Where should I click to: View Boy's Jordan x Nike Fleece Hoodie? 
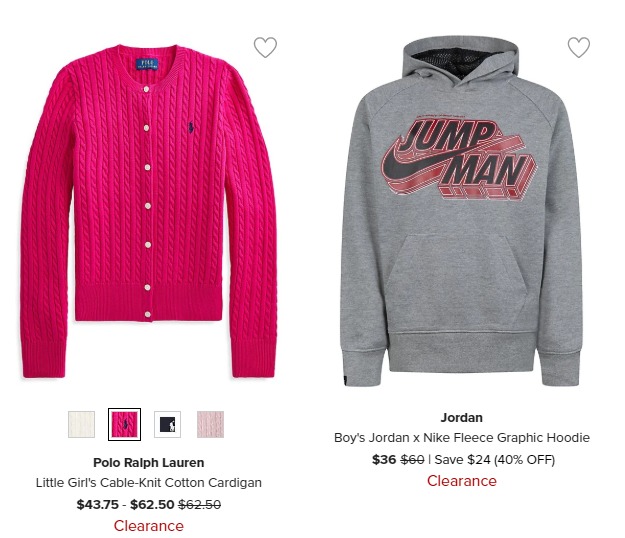[462, 438]
